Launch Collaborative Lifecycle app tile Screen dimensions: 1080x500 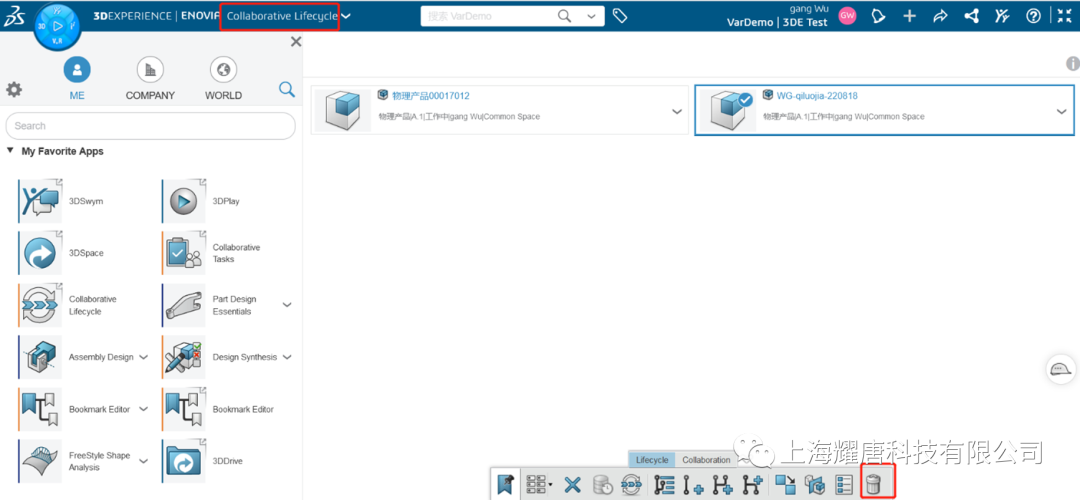point(40,305)
